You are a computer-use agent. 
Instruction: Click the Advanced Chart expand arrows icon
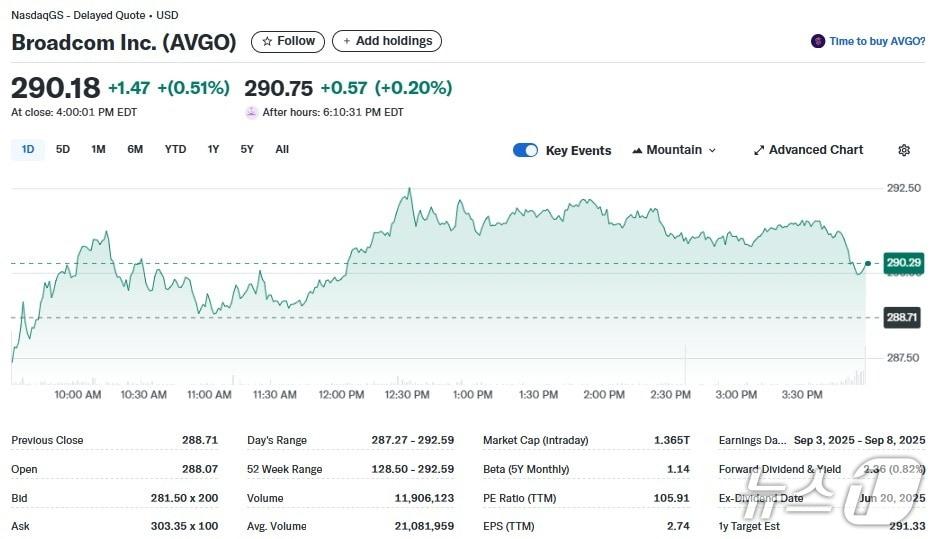point(759,150)
